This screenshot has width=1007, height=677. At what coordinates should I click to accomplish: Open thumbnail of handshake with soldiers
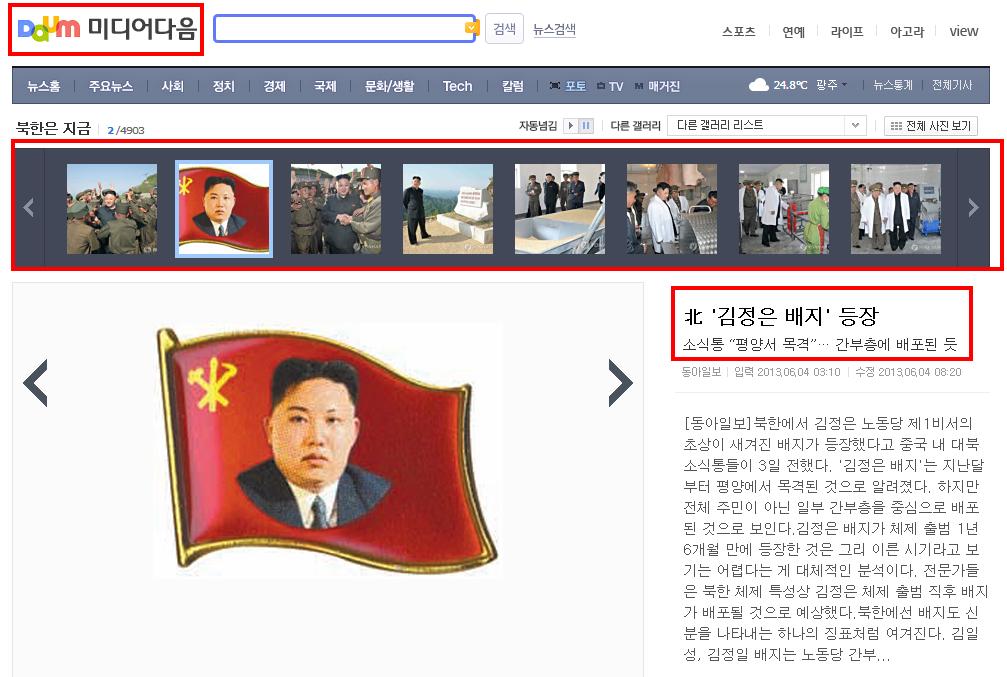coord(336,209)
